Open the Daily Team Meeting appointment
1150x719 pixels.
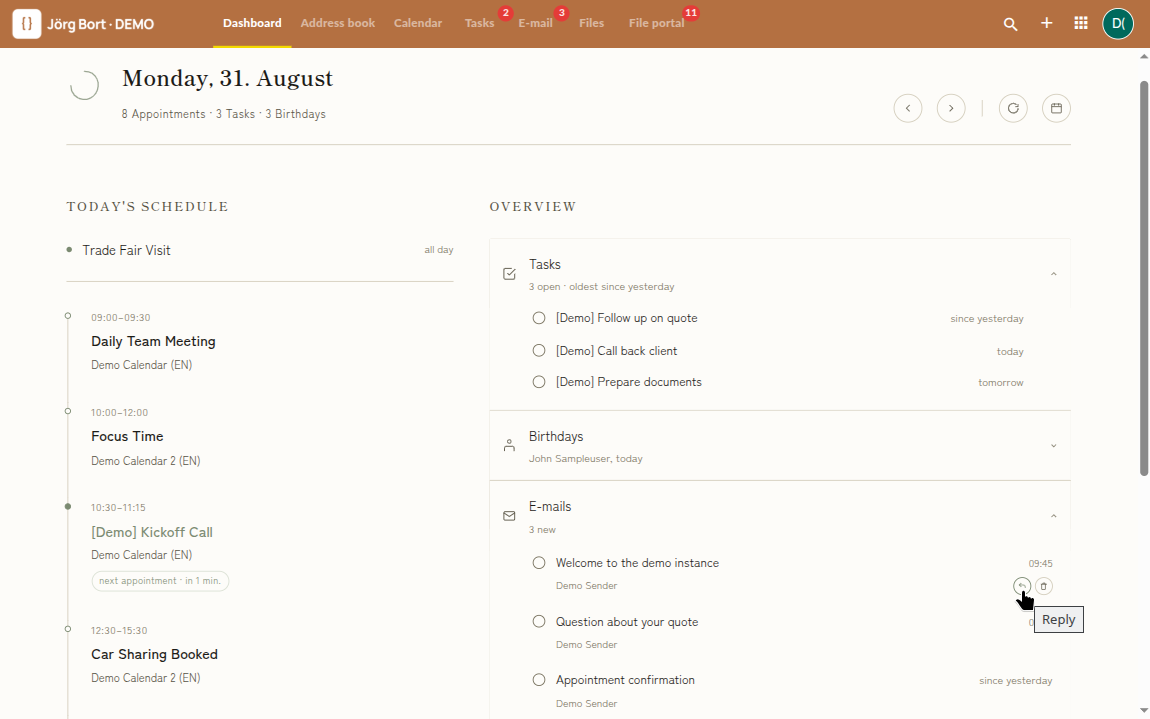click(x=153, y=341)
